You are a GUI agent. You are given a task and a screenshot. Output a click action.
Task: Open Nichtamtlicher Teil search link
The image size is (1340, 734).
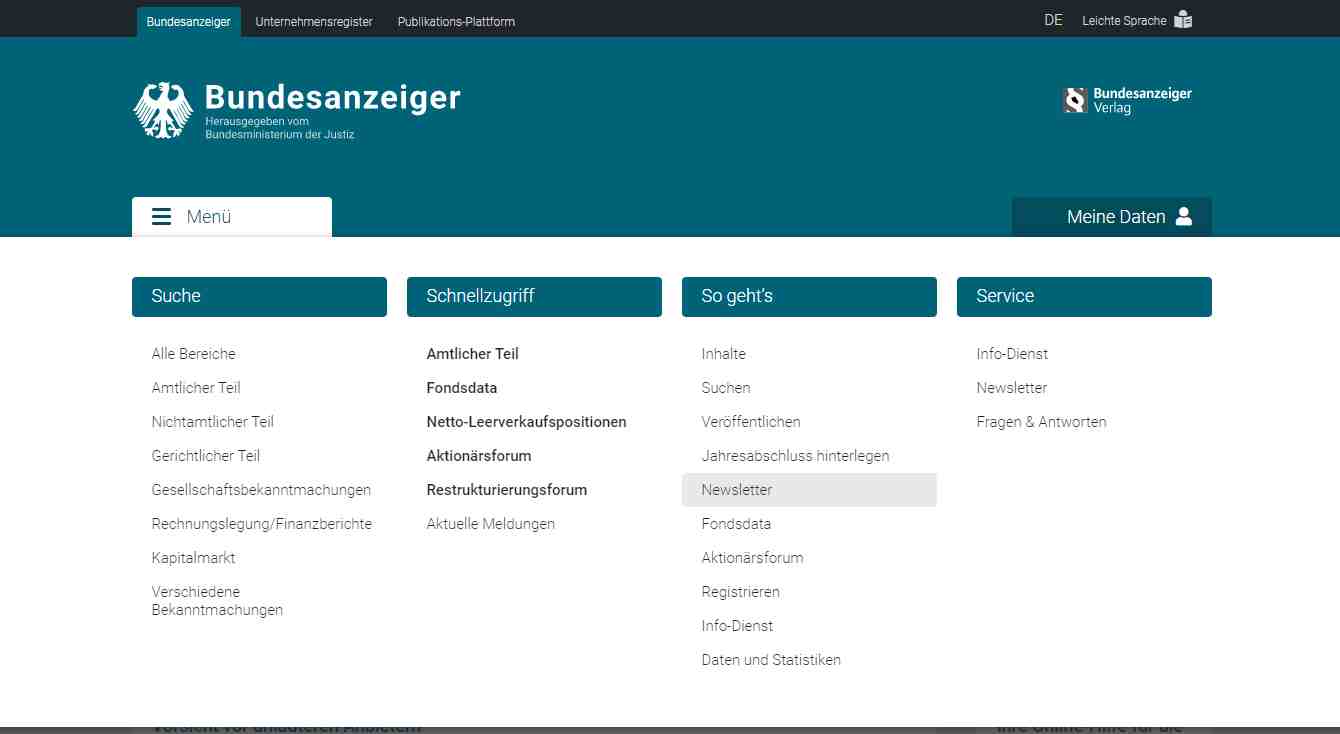tap(213, 422)
